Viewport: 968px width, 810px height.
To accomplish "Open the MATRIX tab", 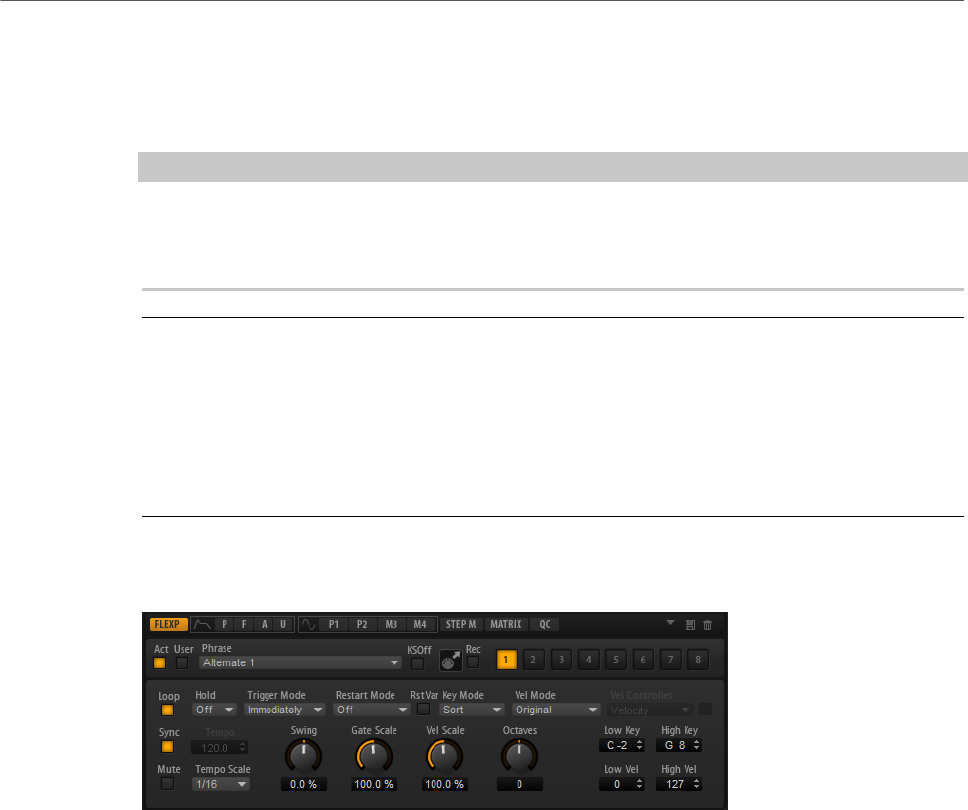I will pos(506,624).
